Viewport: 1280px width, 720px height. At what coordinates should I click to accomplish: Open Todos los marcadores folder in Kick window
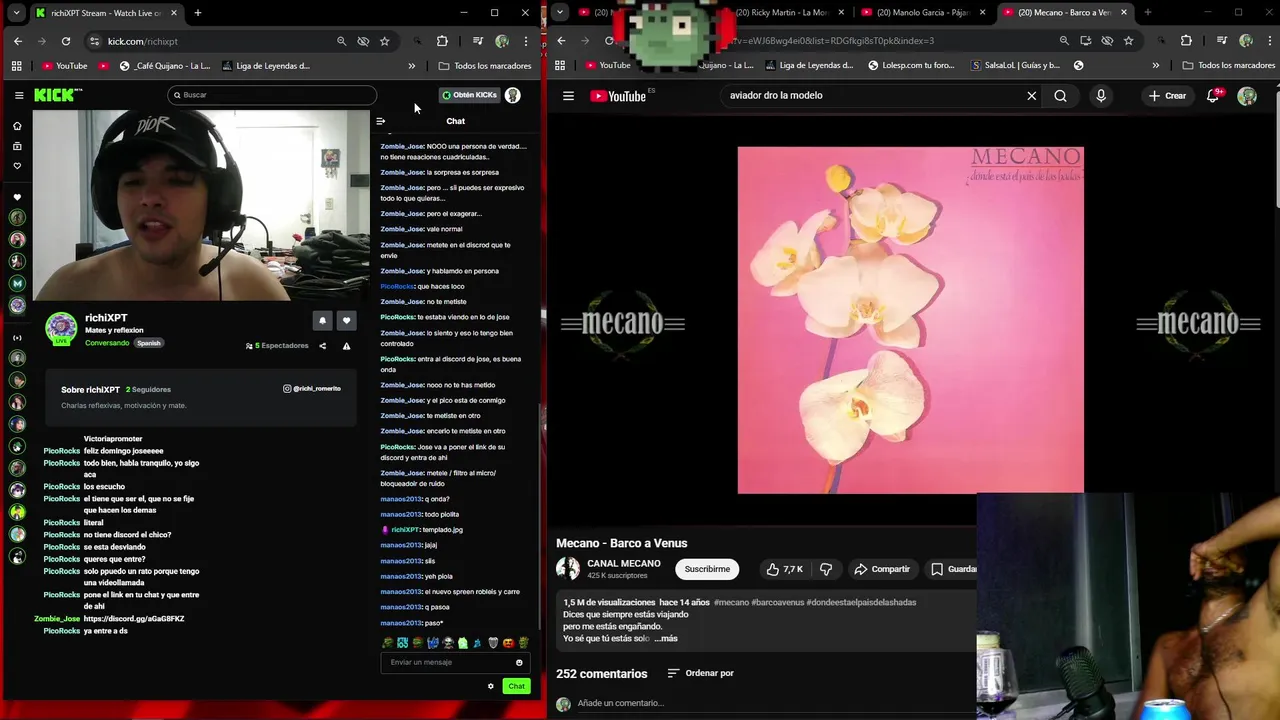pos(485,66)
